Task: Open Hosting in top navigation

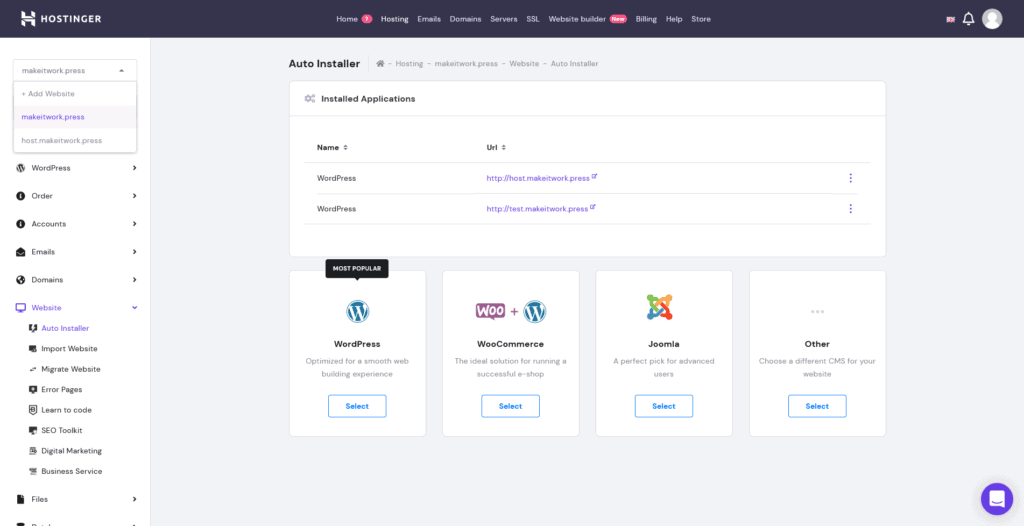Action: pyautogui.click(x=394, y=19)
